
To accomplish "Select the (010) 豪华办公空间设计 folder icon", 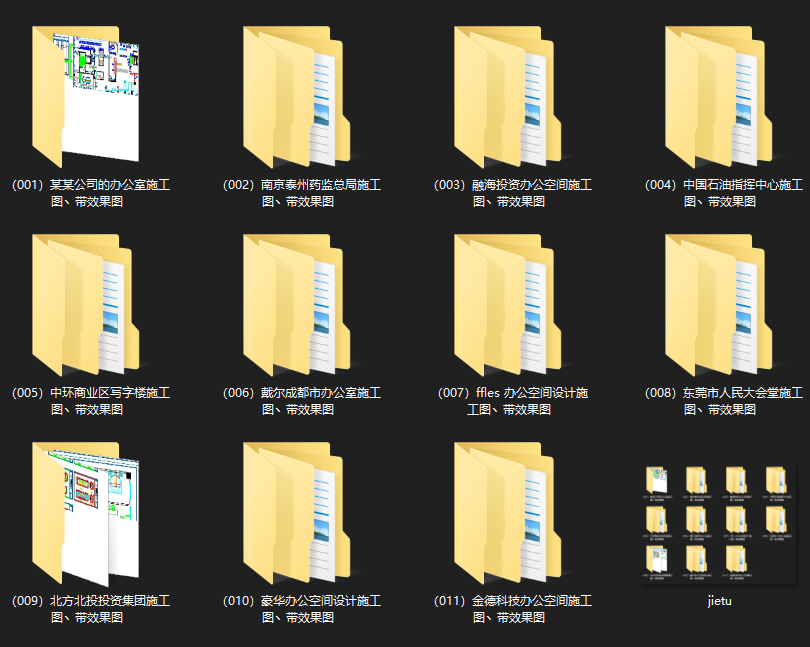I will point(297,513).
